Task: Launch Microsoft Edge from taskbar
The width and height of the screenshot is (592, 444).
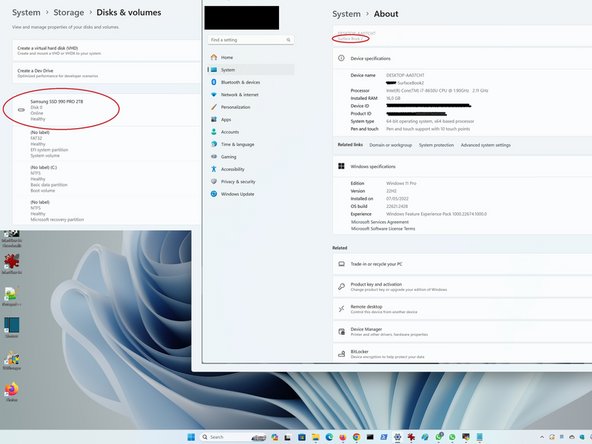Action: pos(329,437)
